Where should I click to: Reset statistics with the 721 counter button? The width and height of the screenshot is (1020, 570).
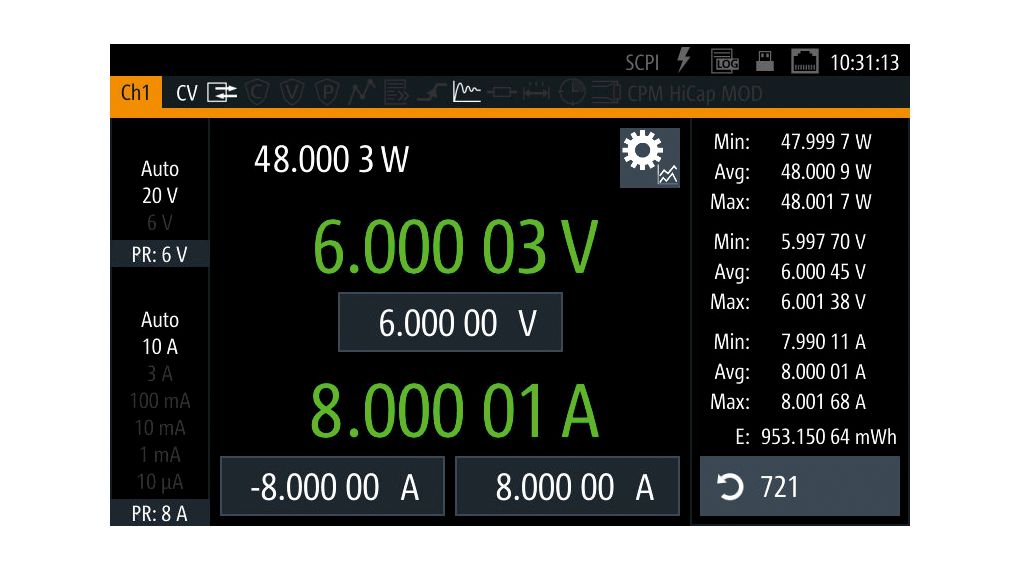[799, 487]
